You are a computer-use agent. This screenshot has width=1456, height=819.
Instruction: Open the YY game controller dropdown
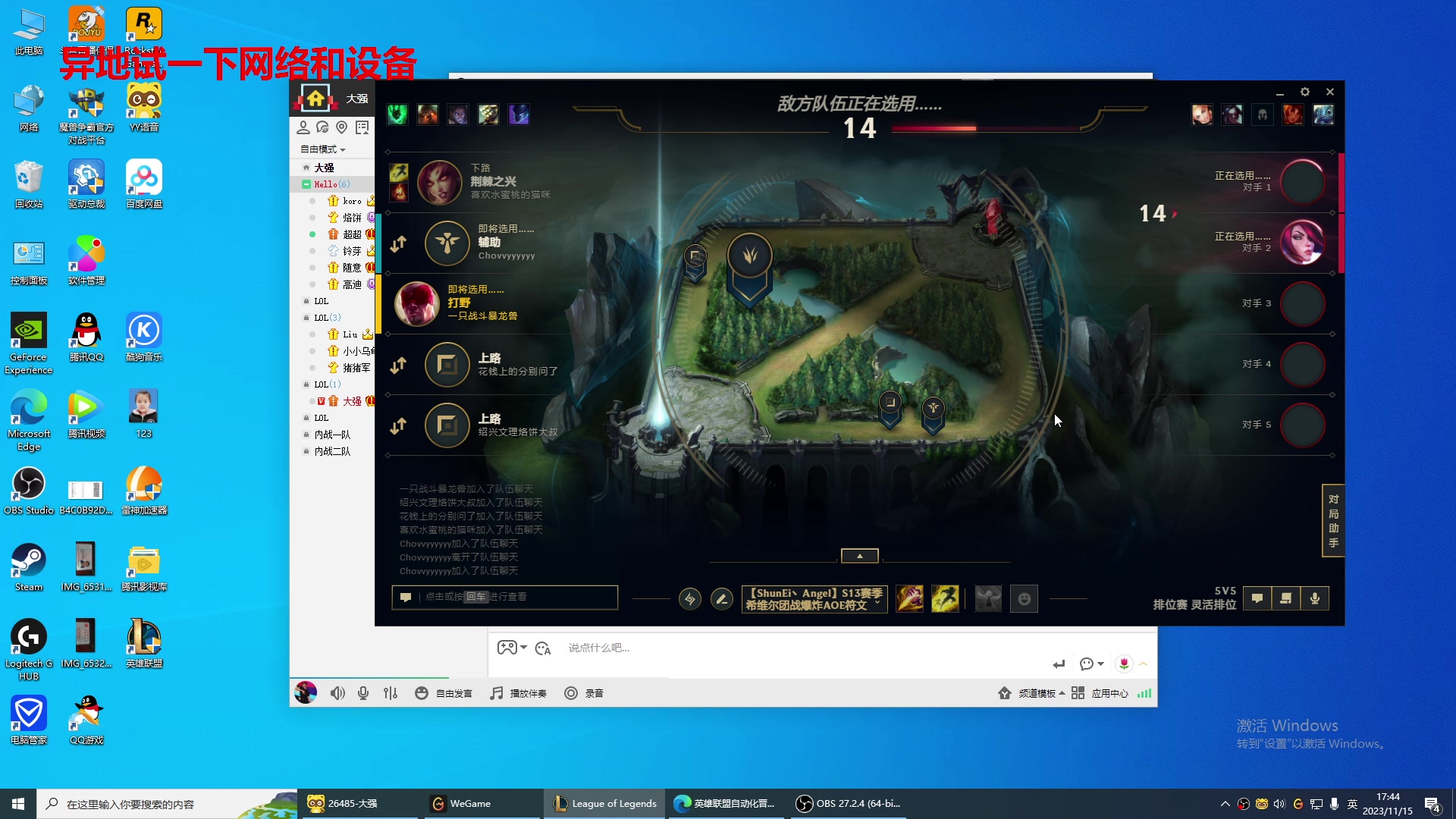click(x=512, y=648)
